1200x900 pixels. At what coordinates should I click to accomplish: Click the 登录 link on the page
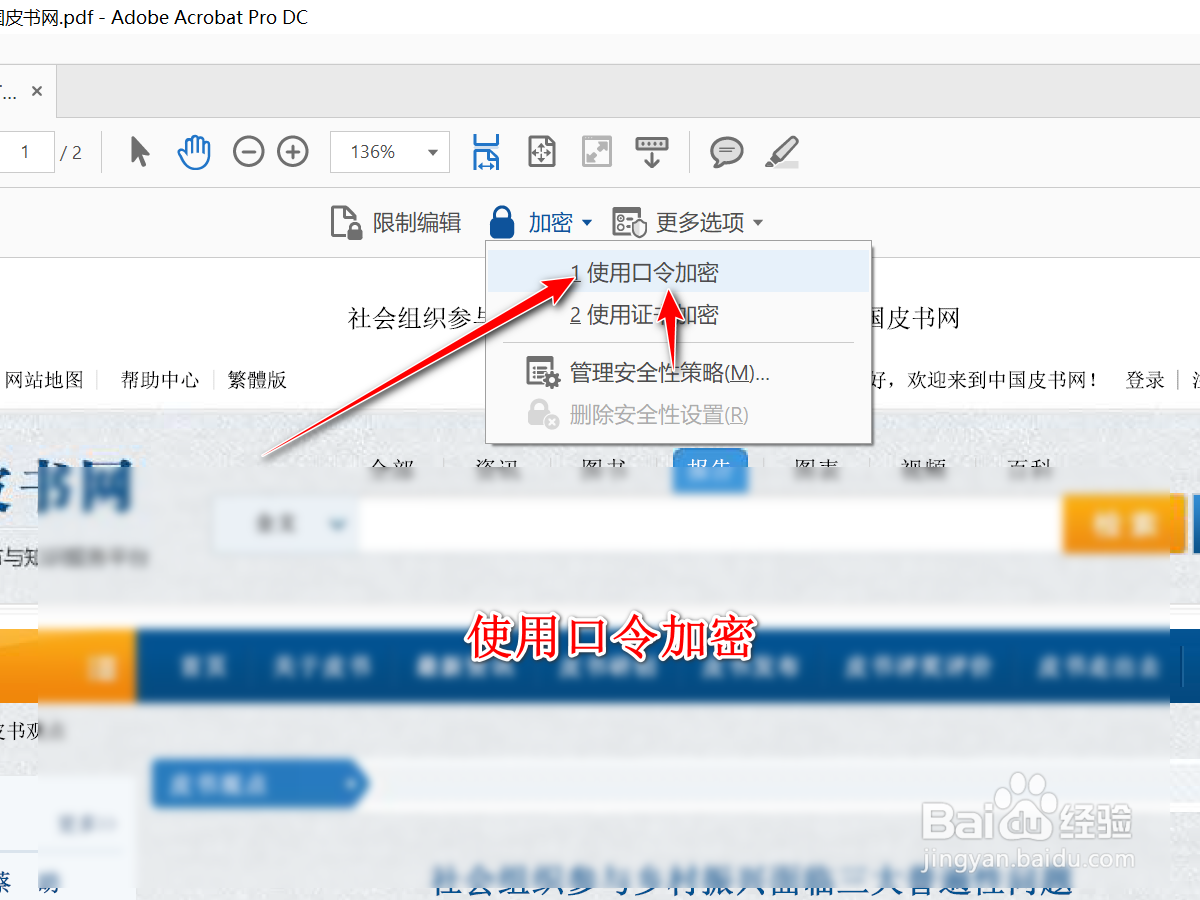[x=1144, y=380]
